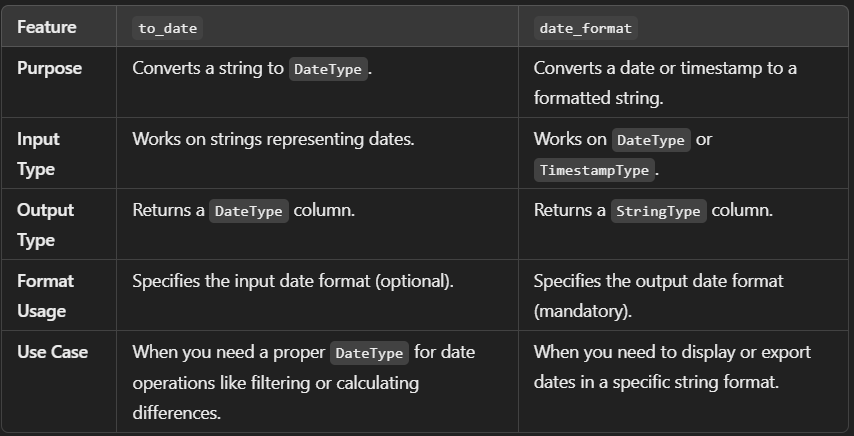Click the Feature column header

(46, 27)
